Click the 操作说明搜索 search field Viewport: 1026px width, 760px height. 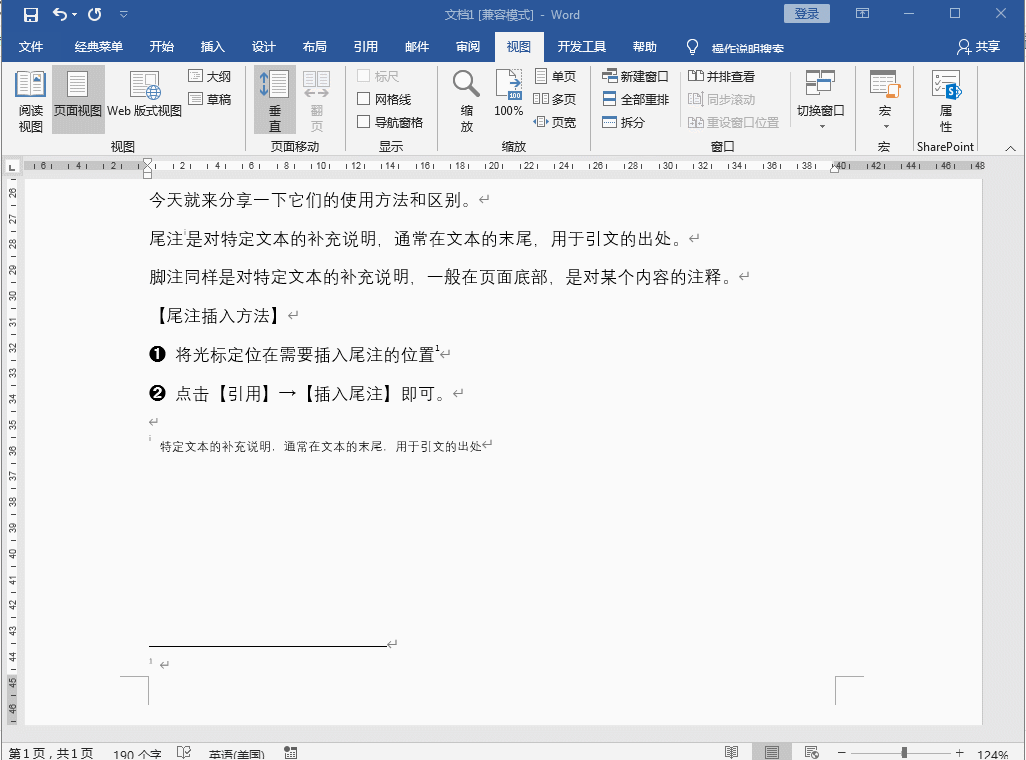[747, 48]
